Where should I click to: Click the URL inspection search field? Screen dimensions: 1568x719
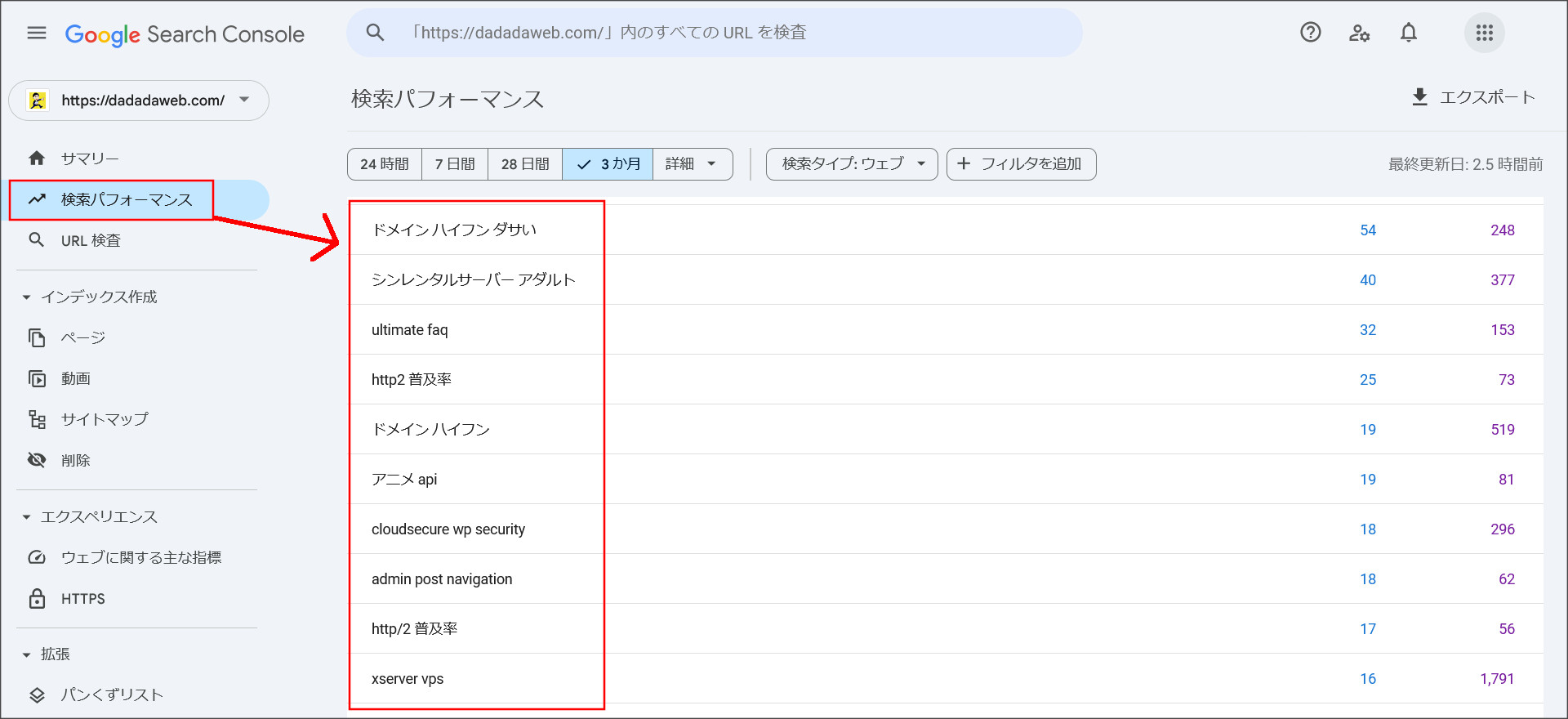coord(715,33)
